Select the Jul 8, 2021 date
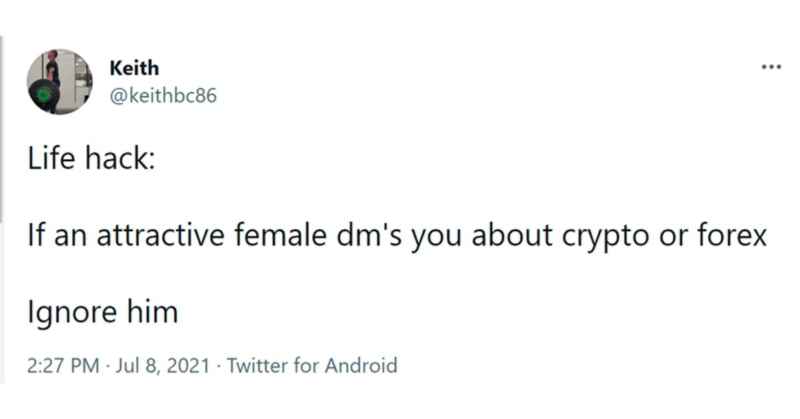 click(162, 365)
